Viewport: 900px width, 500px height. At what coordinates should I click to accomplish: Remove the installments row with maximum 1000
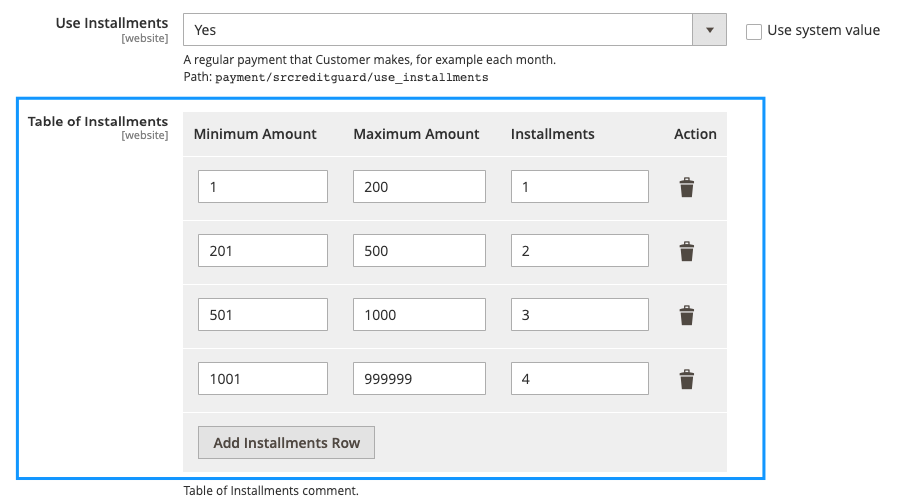[x=686, y=315]
